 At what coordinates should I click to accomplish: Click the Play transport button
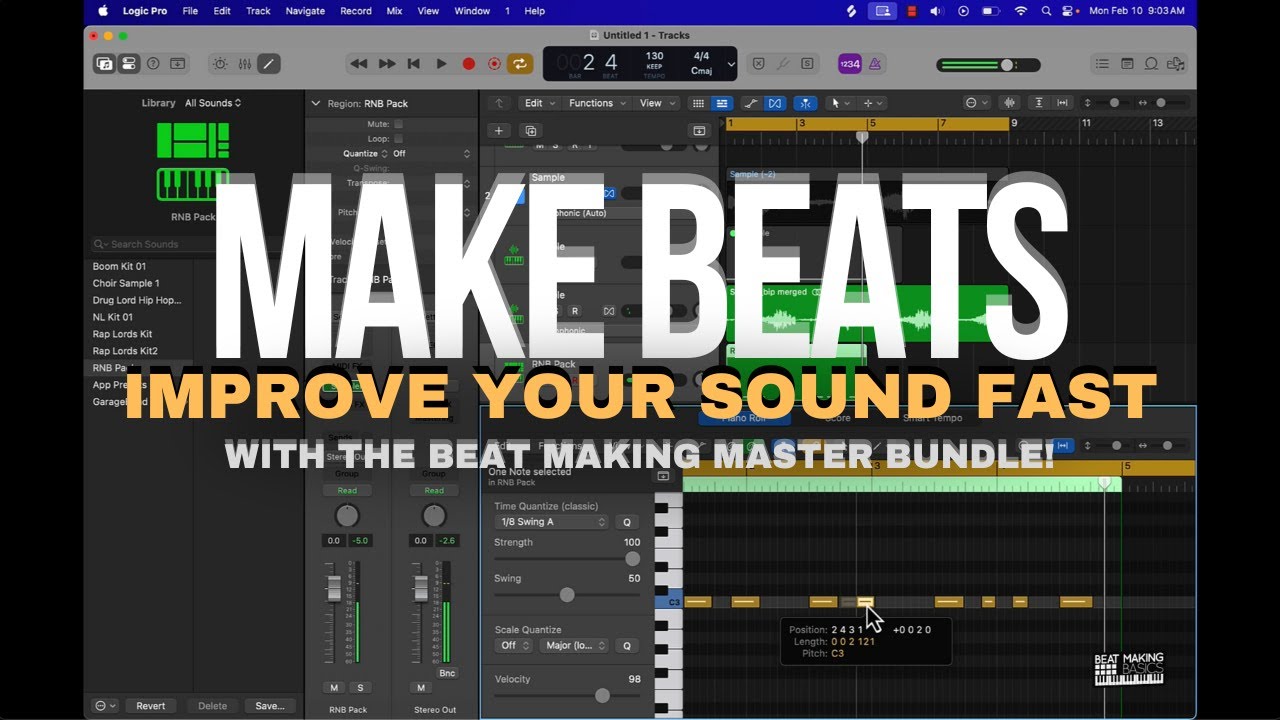(441, 64)
